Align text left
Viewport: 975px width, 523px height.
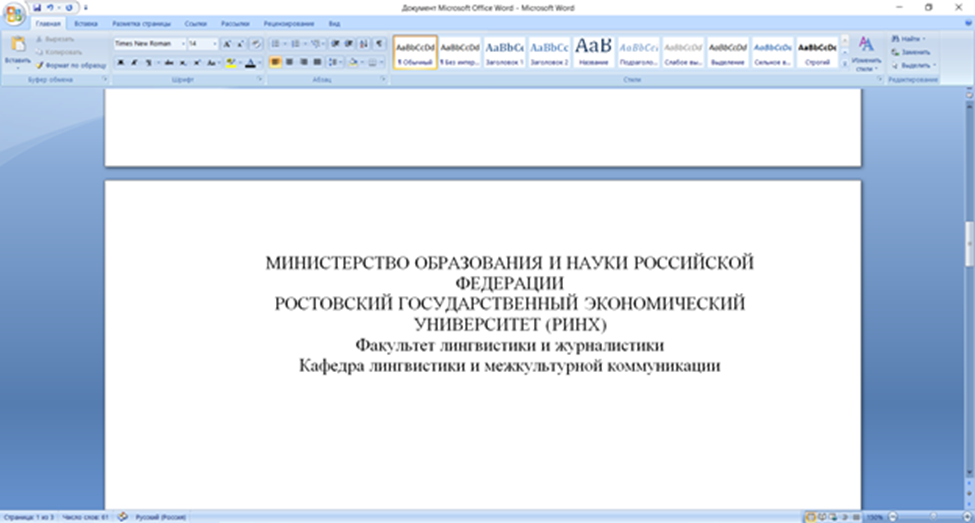[x=275, y=63]
